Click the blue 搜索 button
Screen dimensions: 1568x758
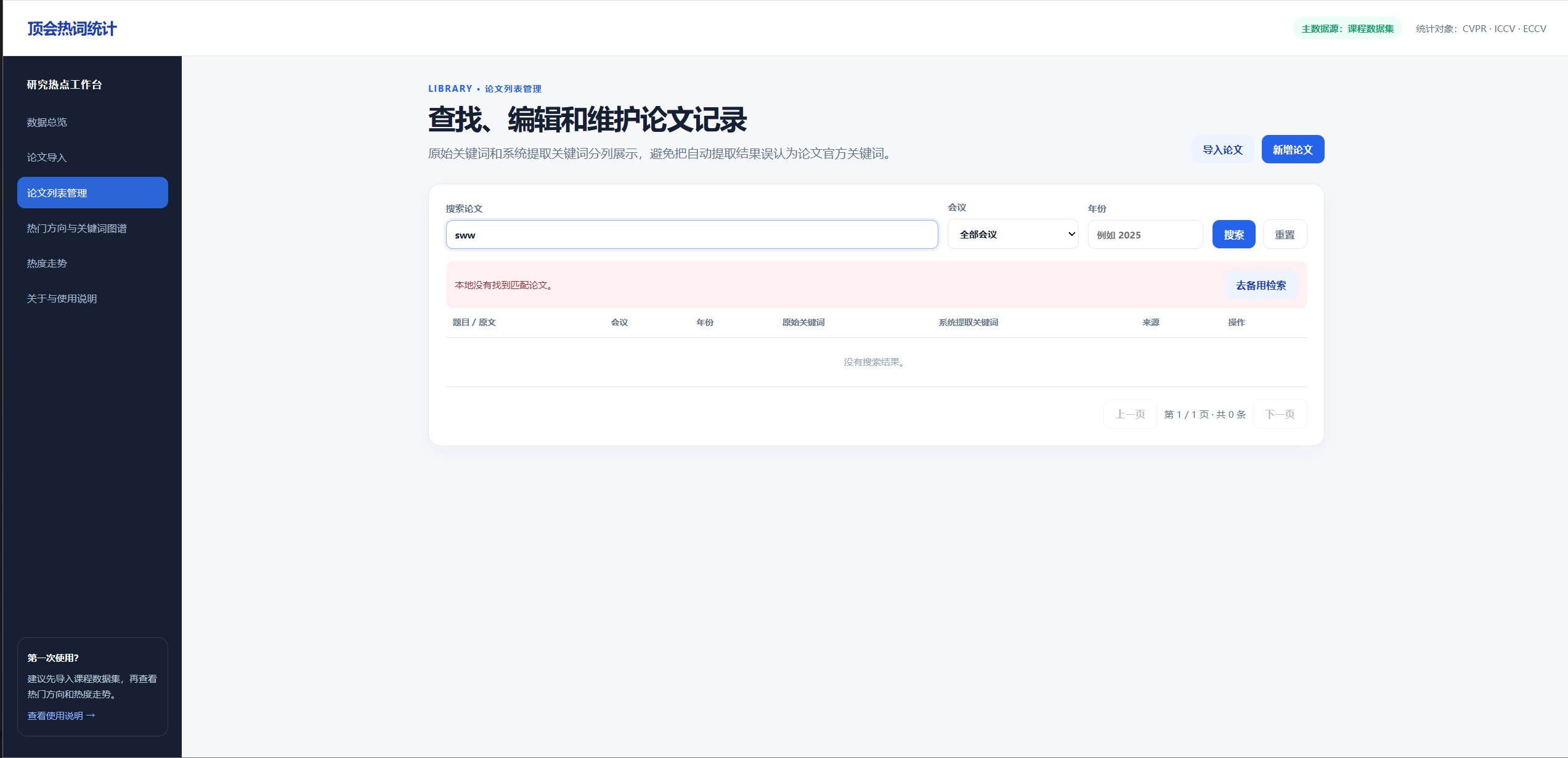click(1233, 234)
